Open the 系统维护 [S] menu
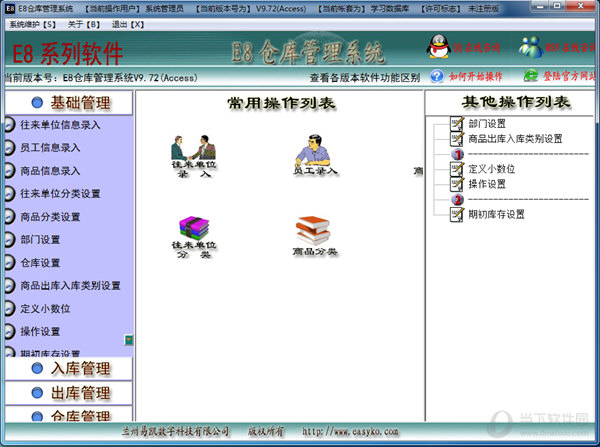 coord(33,24)
